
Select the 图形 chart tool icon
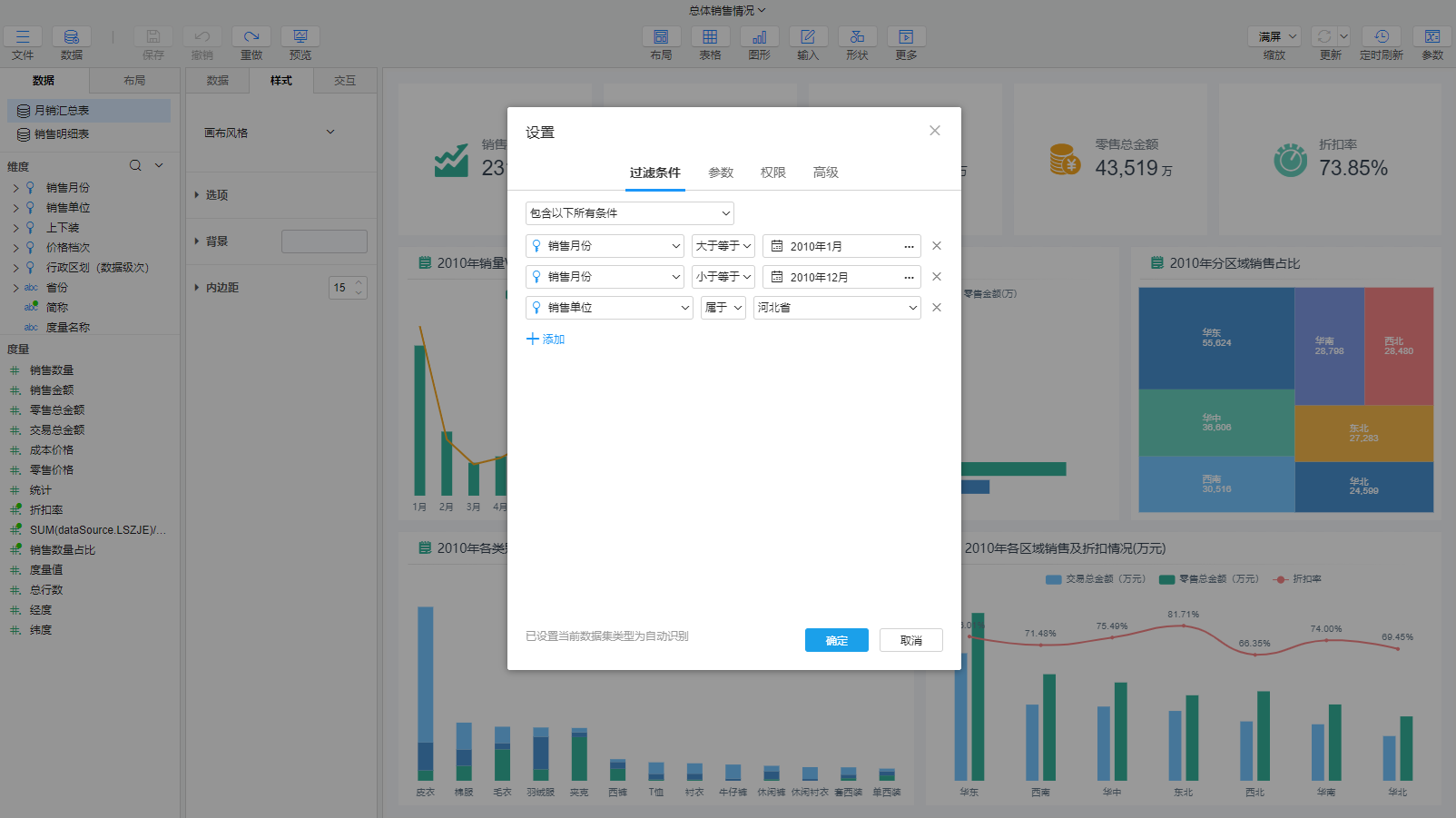tap(759, 37)
